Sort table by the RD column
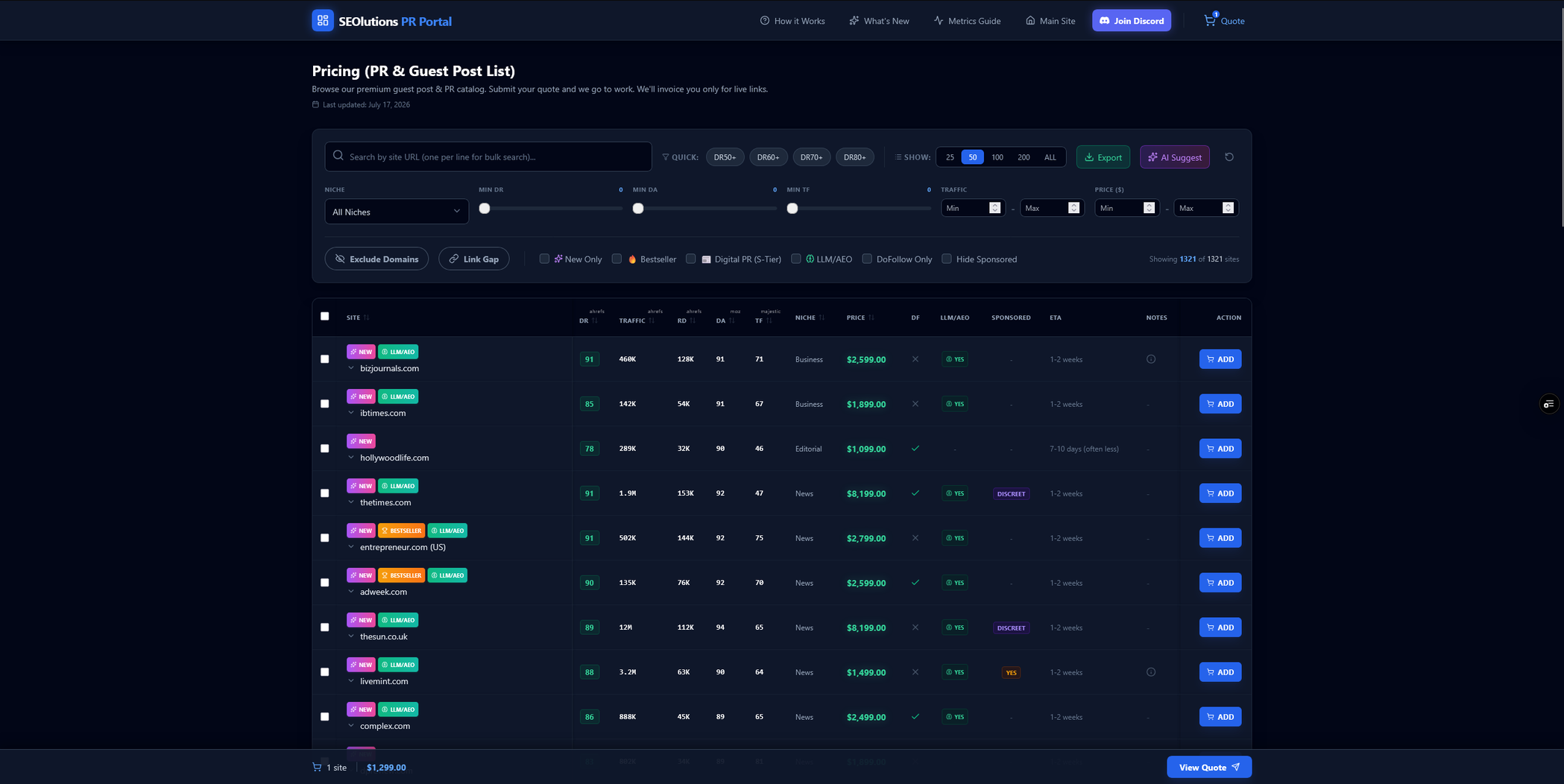This screenshot has height=784, width=1564. pyautogui.click(x=687, y=320)
